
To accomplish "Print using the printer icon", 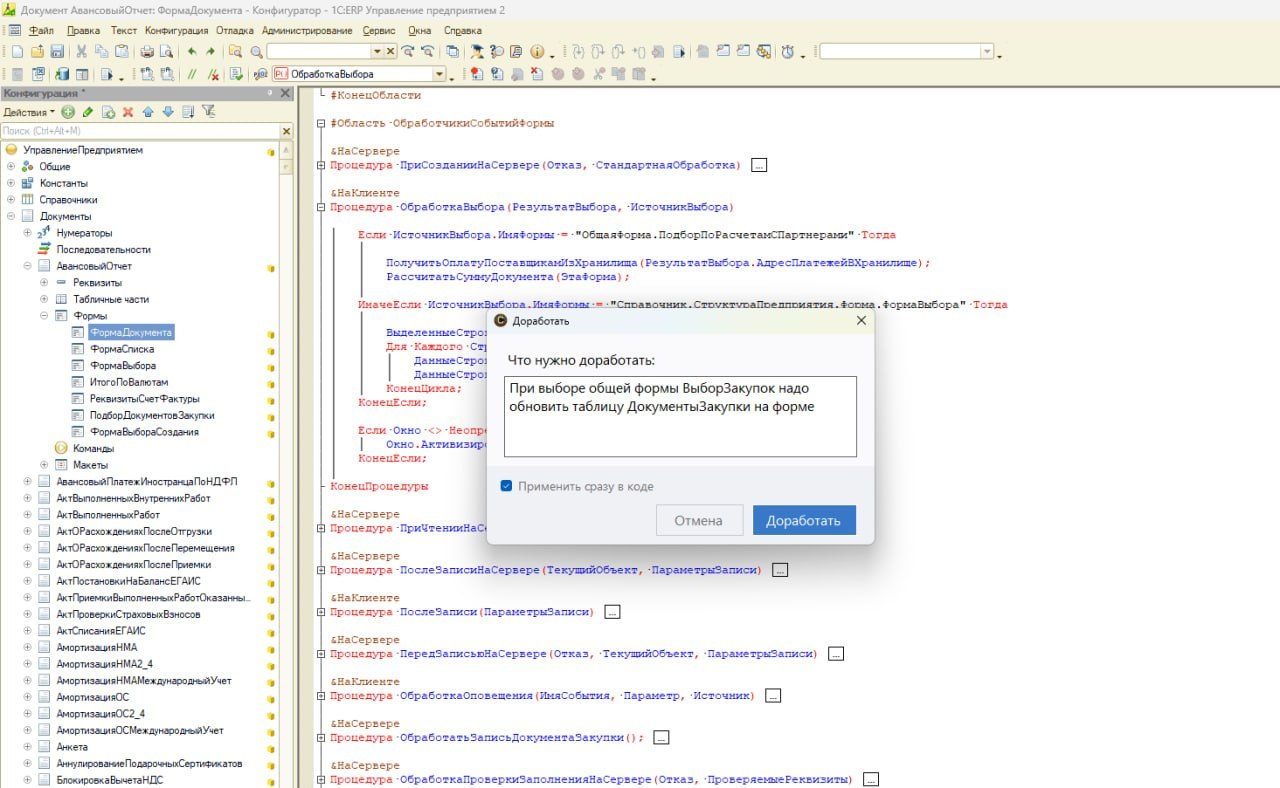I will pos(147,51).
